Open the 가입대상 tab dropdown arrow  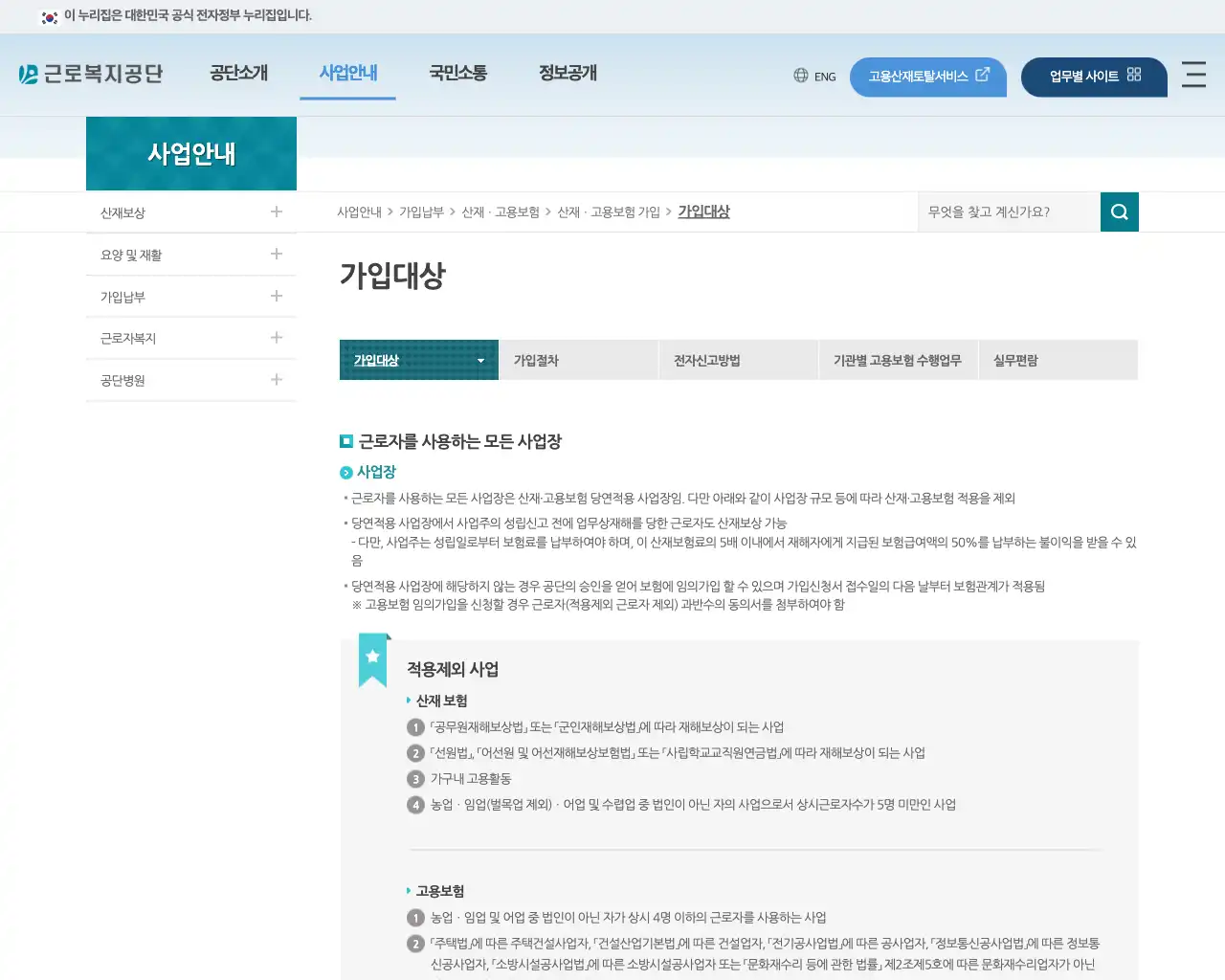click(x=480, y=360)
